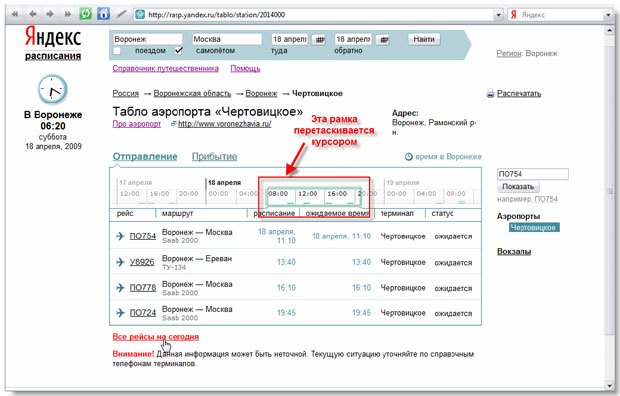Open the Регион link

[x=509, y=53]
